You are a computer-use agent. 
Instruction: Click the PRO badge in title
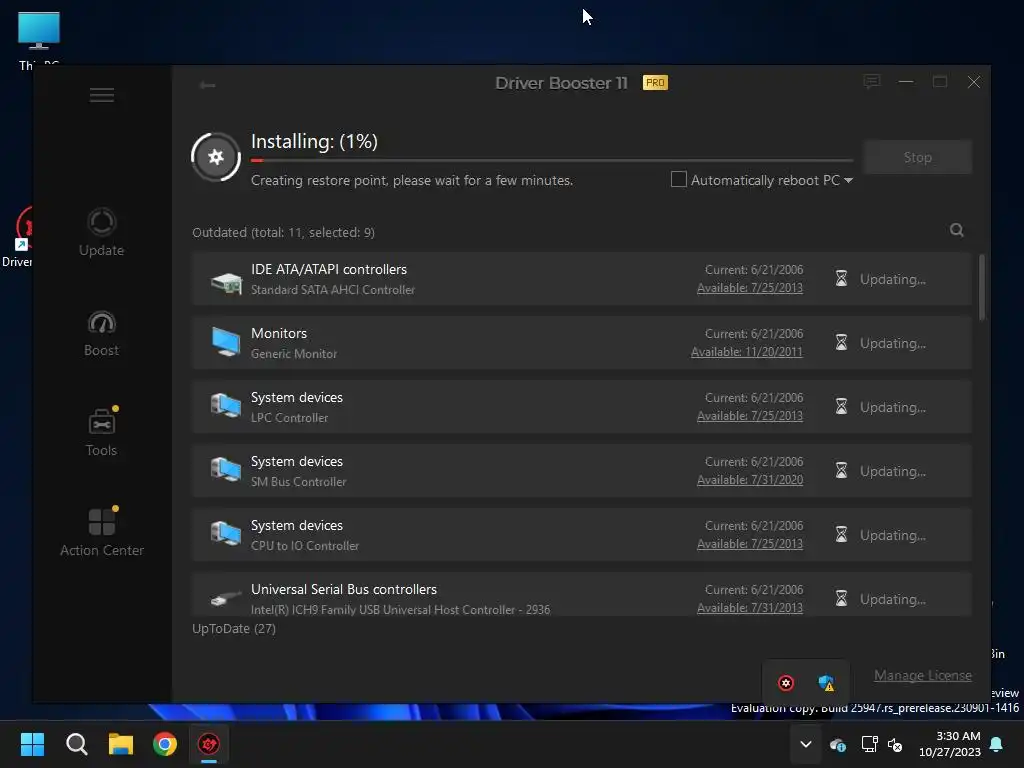655,83
